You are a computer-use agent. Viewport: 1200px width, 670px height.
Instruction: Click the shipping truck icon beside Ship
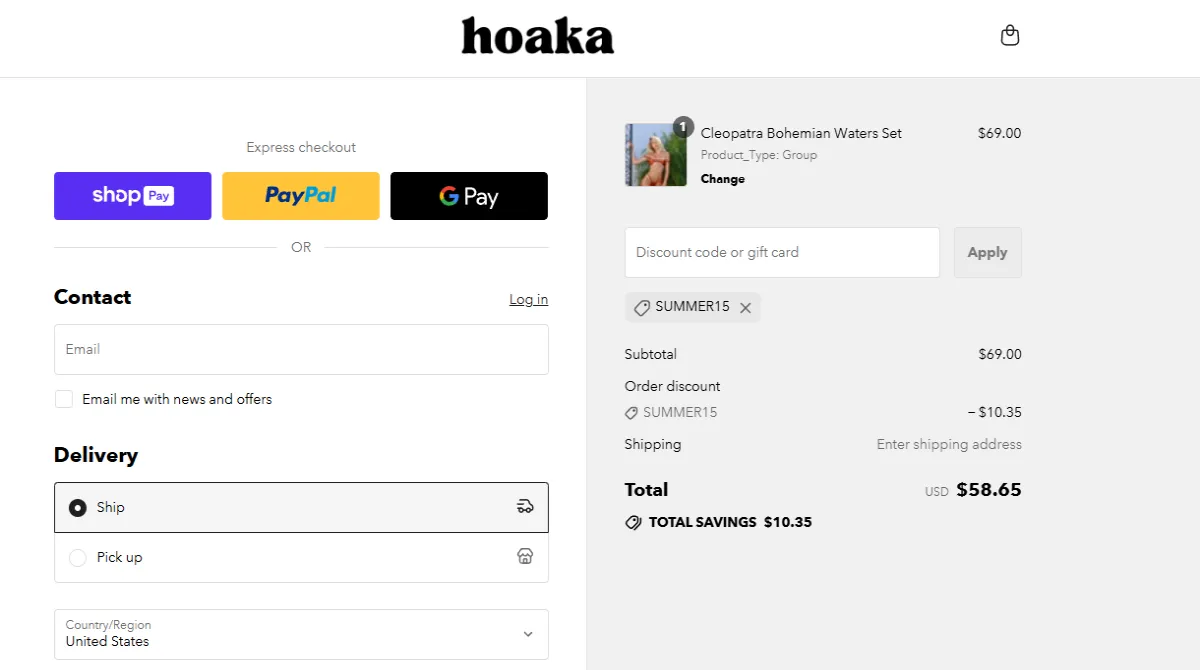point(525,507)
